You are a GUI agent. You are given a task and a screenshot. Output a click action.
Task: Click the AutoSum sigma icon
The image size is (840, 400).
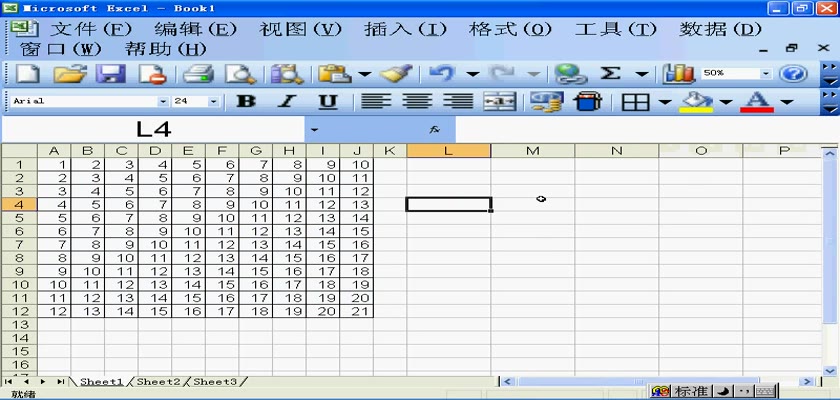click(610, 74)
